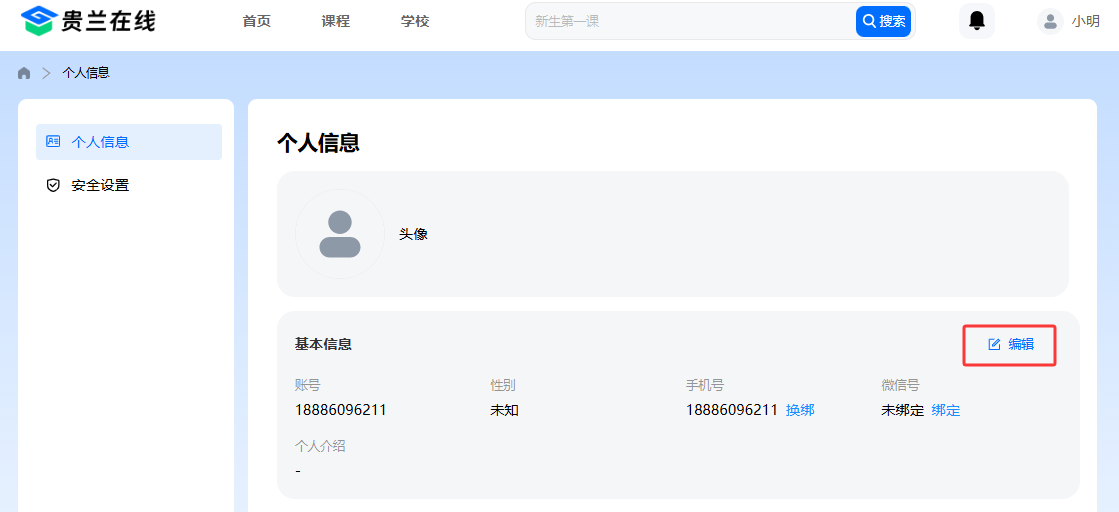Click the 换绑 link beside the phone number
The width and height of the screenshot is (1119, 512).
[800, 410]
